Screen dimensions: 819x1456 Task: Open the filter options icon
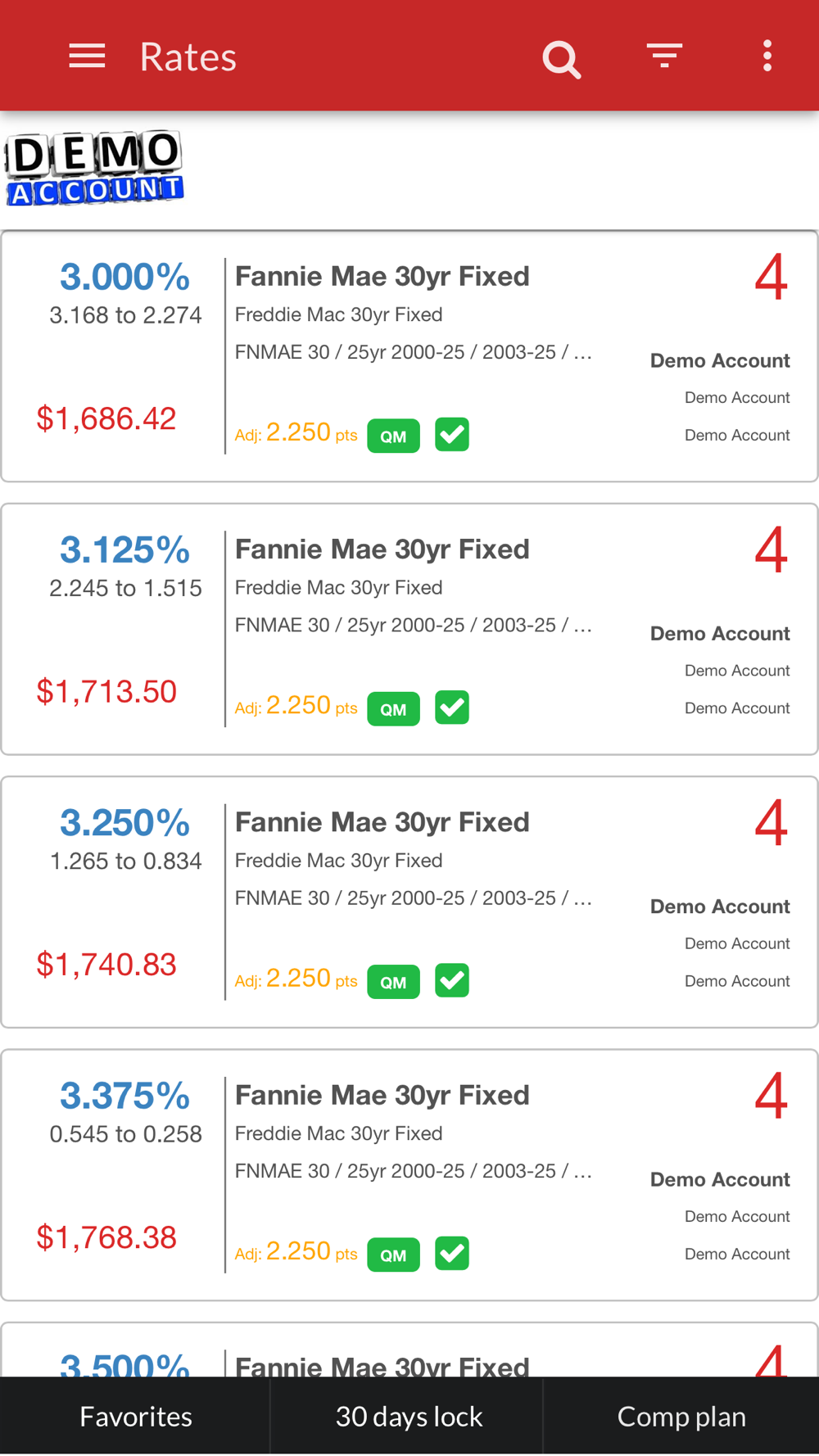[x=663, y=56]
